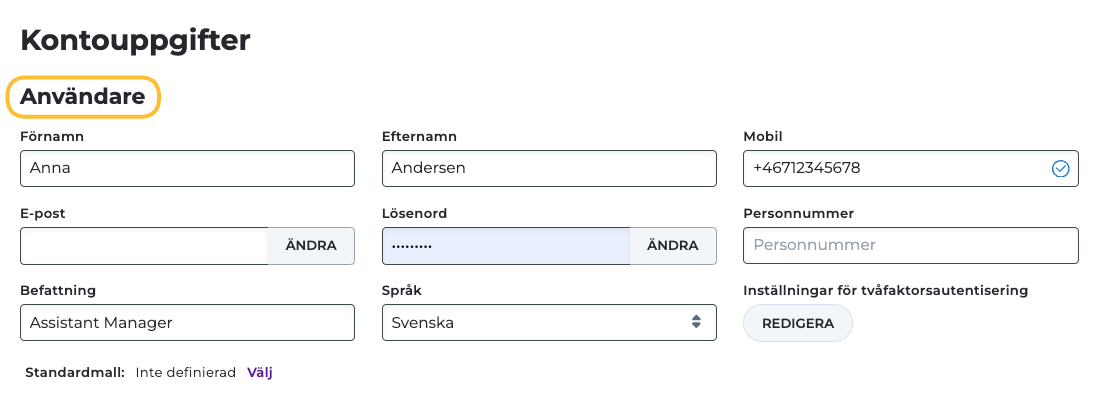Select the empty Personnummer input field
Image resolution: width=1096 pixels, height=418 pixels.
(911, 245)
